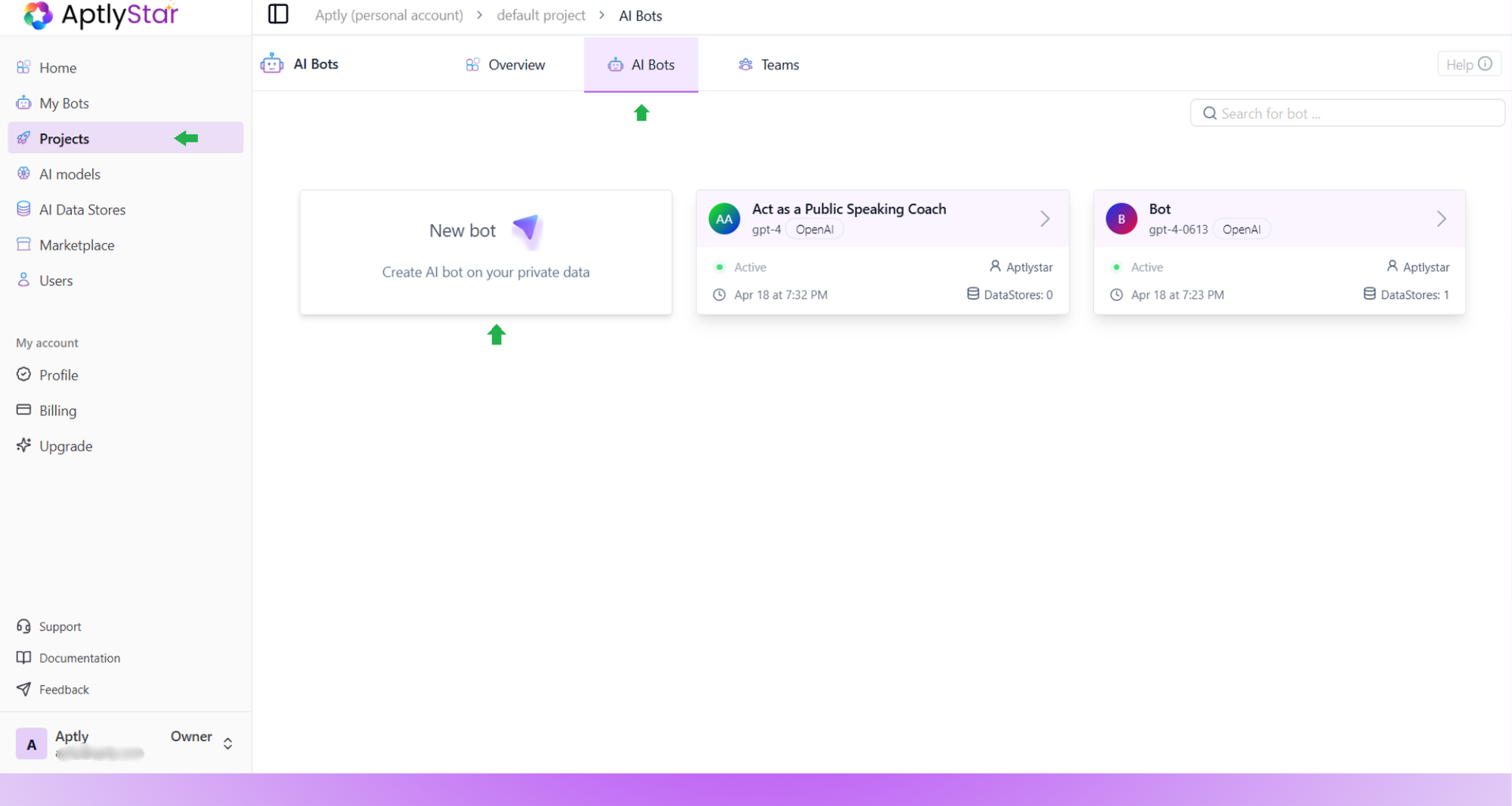Viewport: 1512px width, 806px height.
Task: Select the AI Bots tab
Action: [x=641, y=65]
